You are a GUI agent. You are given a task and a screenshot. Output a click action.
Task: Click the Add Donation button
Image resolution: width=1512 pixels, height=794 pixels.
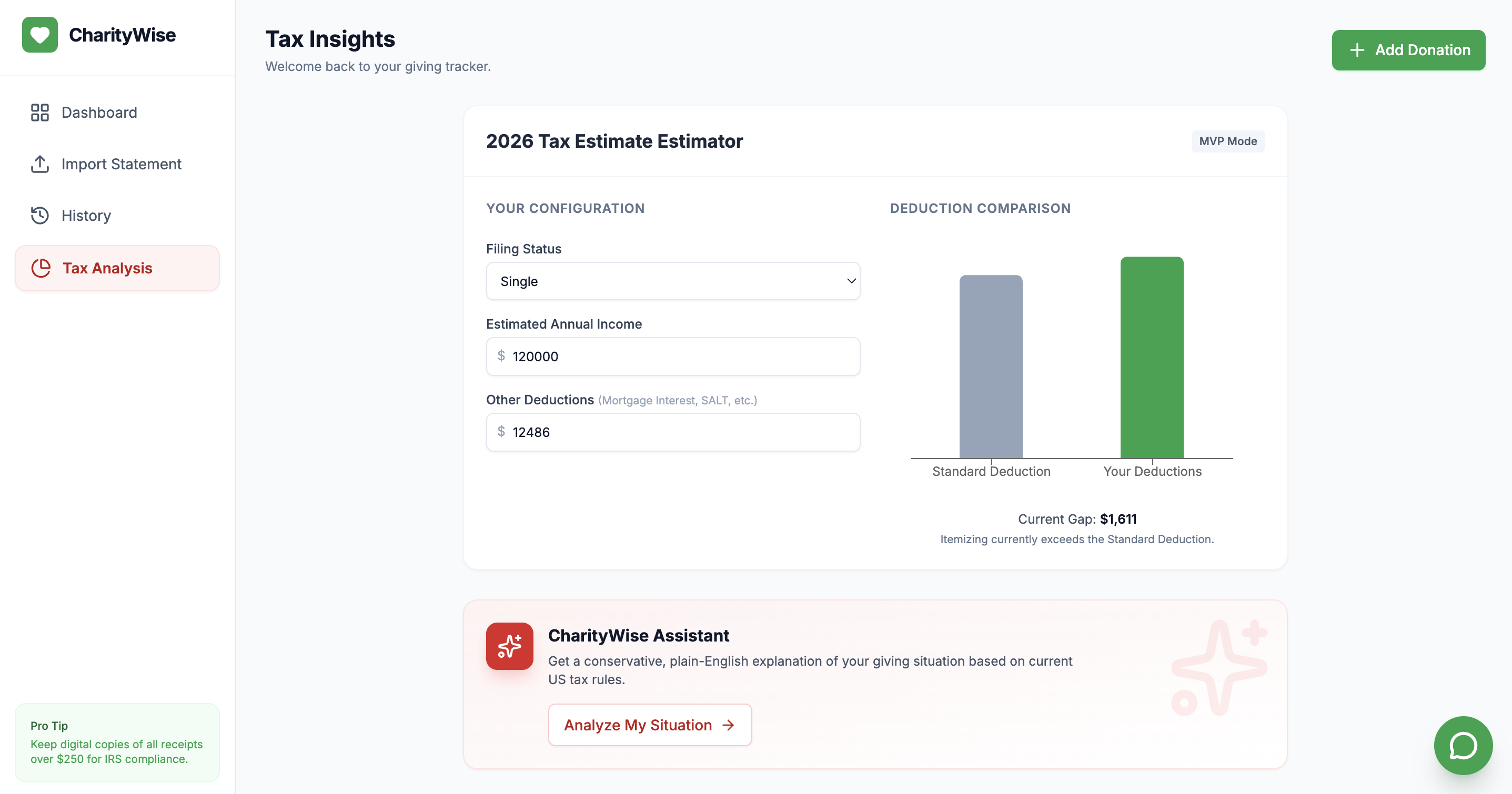1408,50
